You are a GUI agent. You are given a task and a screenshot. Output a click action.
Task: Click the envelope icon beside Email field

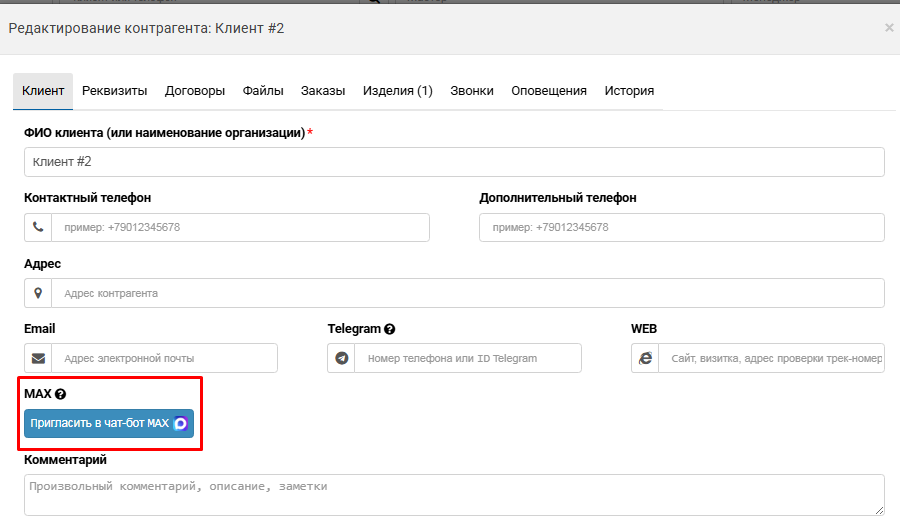[38, 358]
